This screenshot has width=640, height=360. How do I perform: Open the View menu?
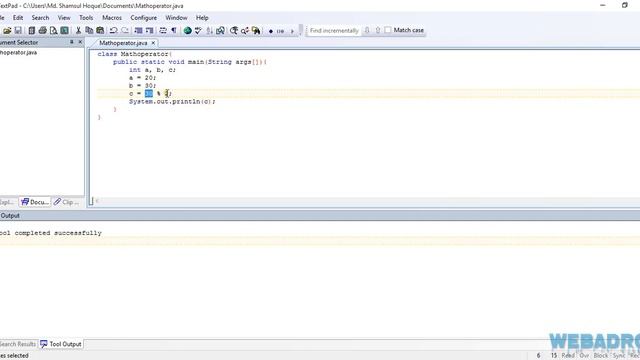pyautogui.click(x=64, y=18)
